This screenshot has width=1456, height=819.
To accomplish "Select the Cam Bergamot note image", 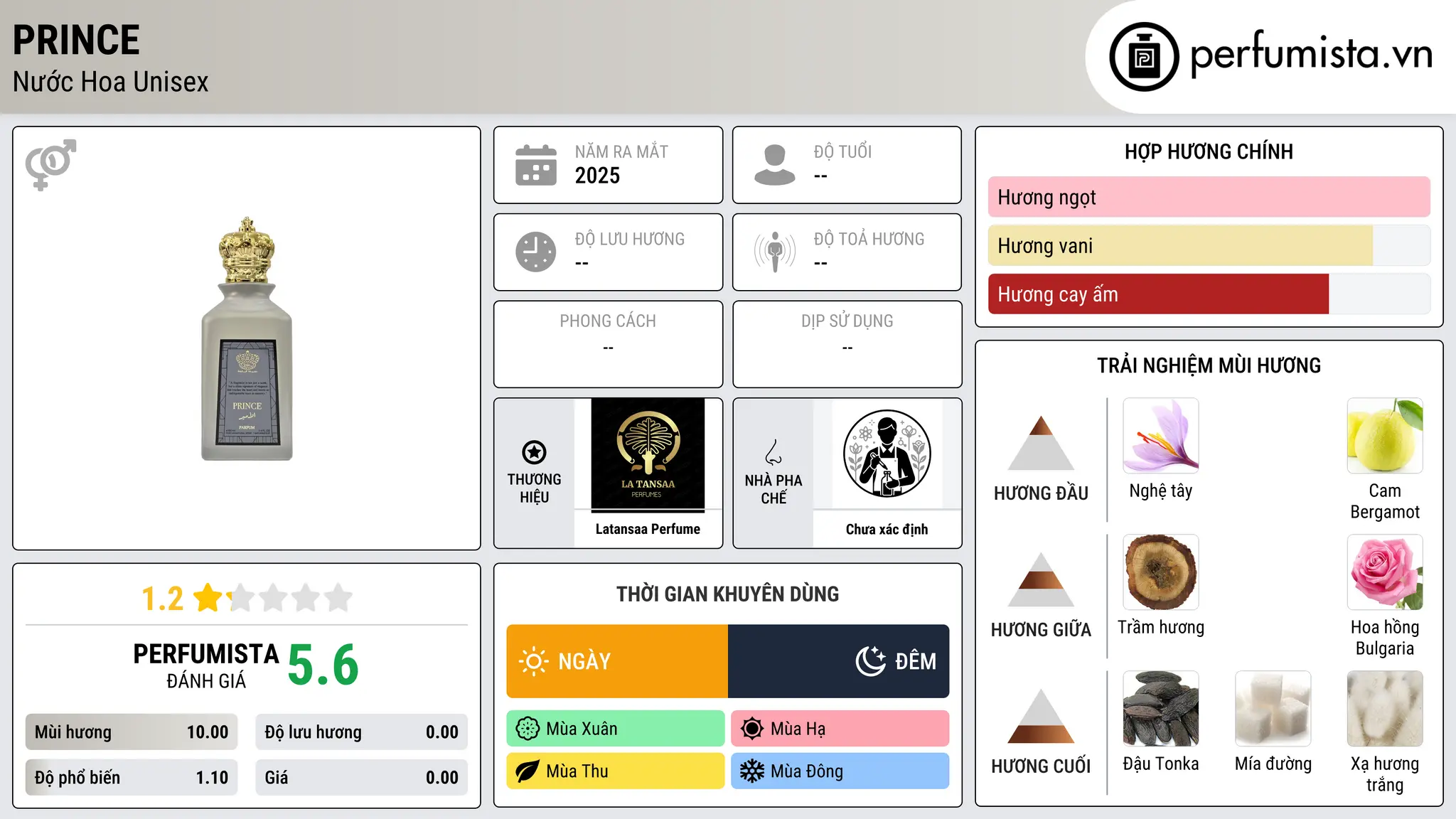I will point(1385,436).
